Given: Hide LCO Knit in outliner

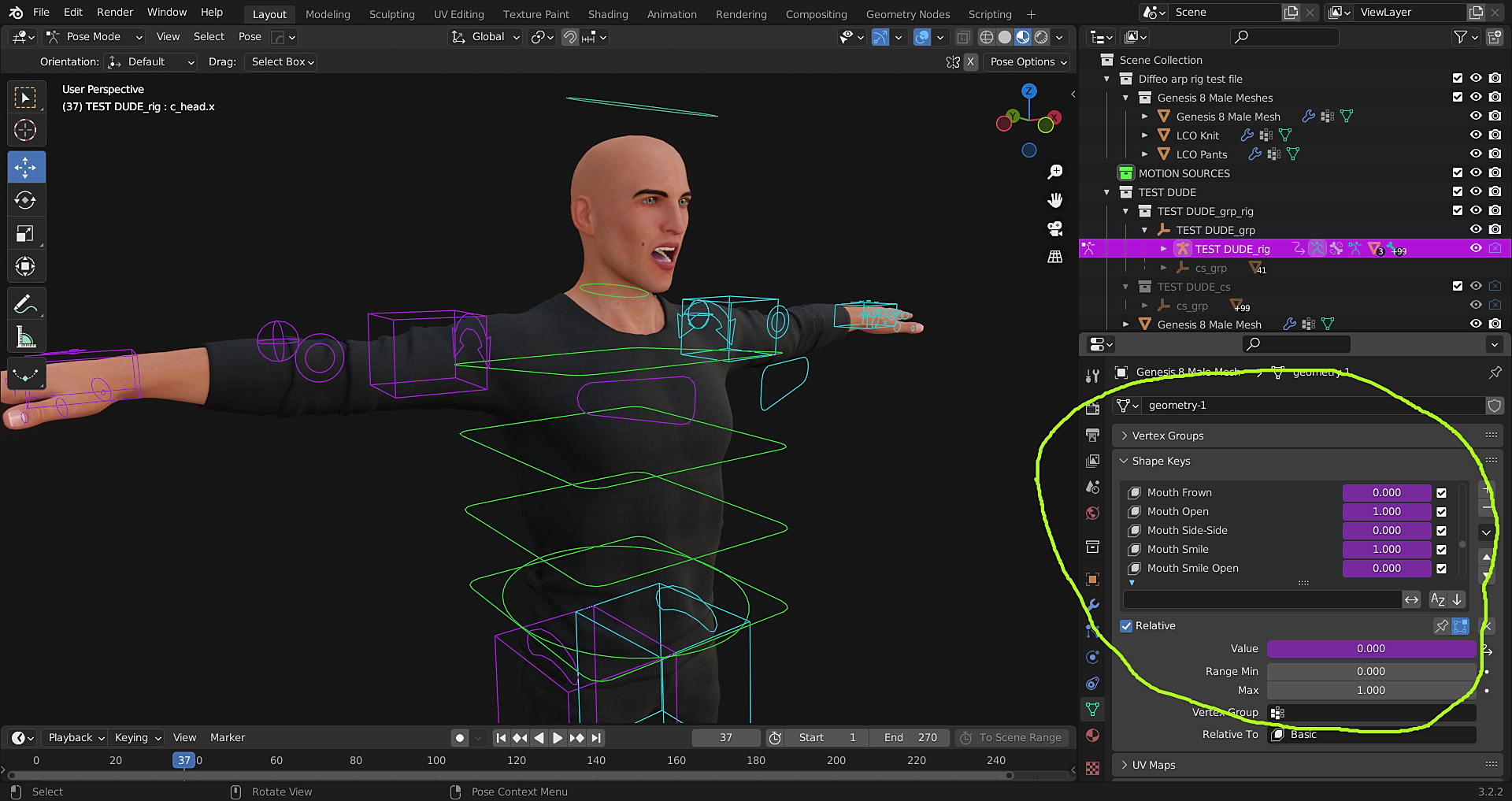Looking at the screenshot, I should 1476,135.
